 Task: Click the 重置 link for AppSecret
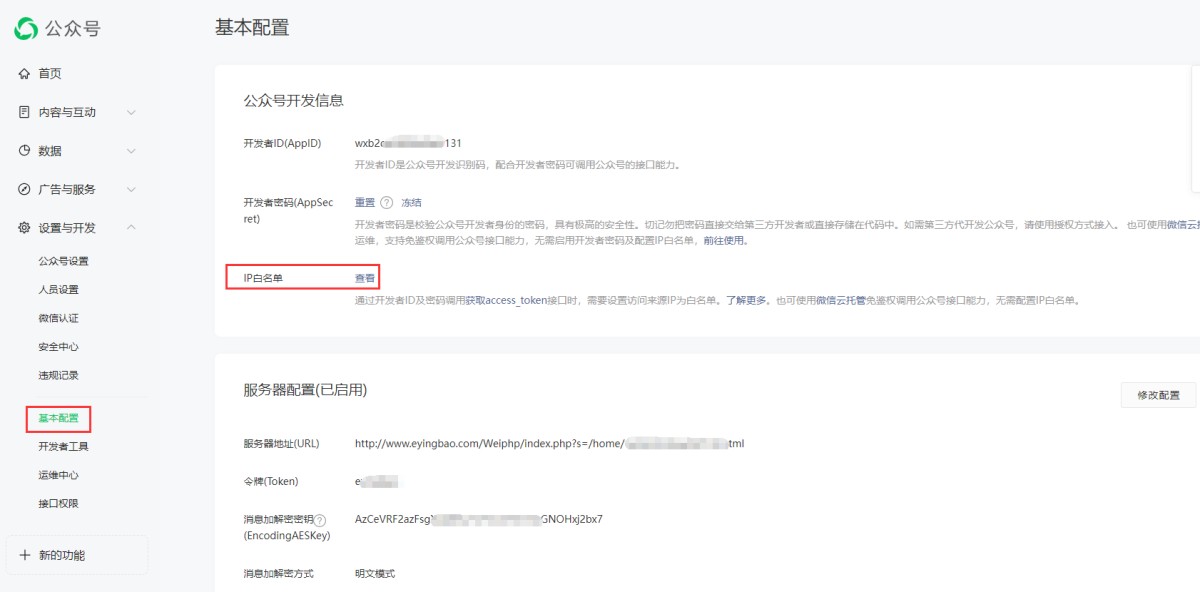click(x=365, y=202)
